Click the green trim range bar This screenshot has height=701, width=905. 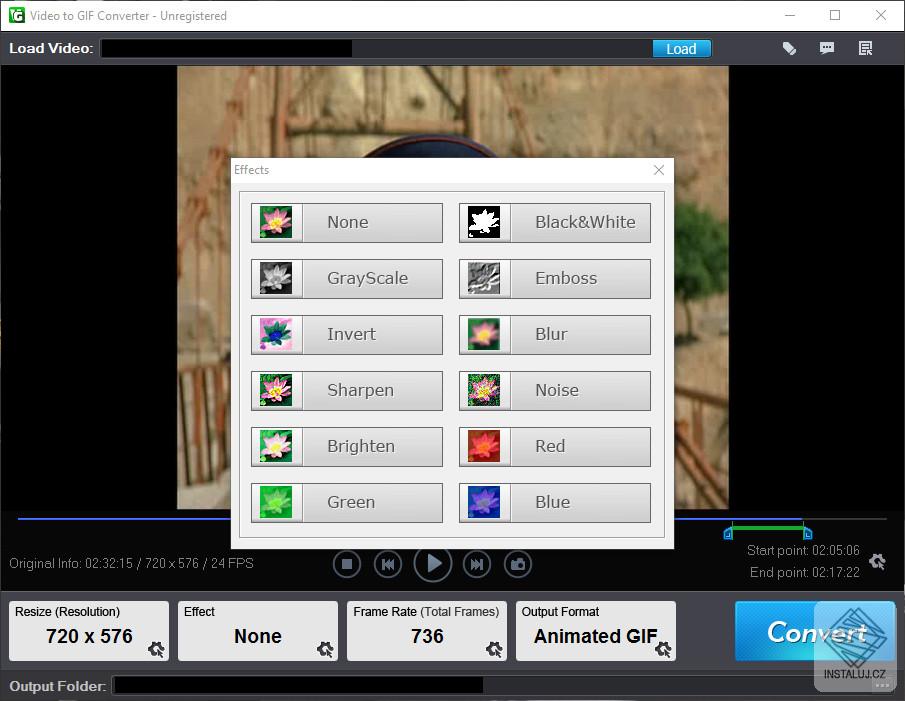[x=768, y=528]
